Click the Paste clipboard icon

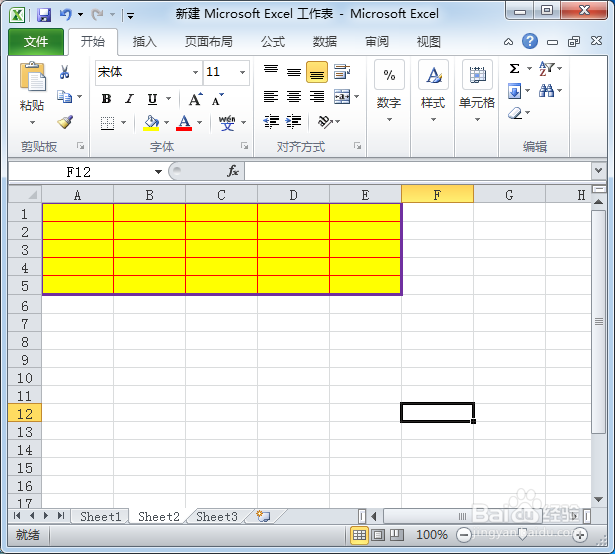click(33, 77)
